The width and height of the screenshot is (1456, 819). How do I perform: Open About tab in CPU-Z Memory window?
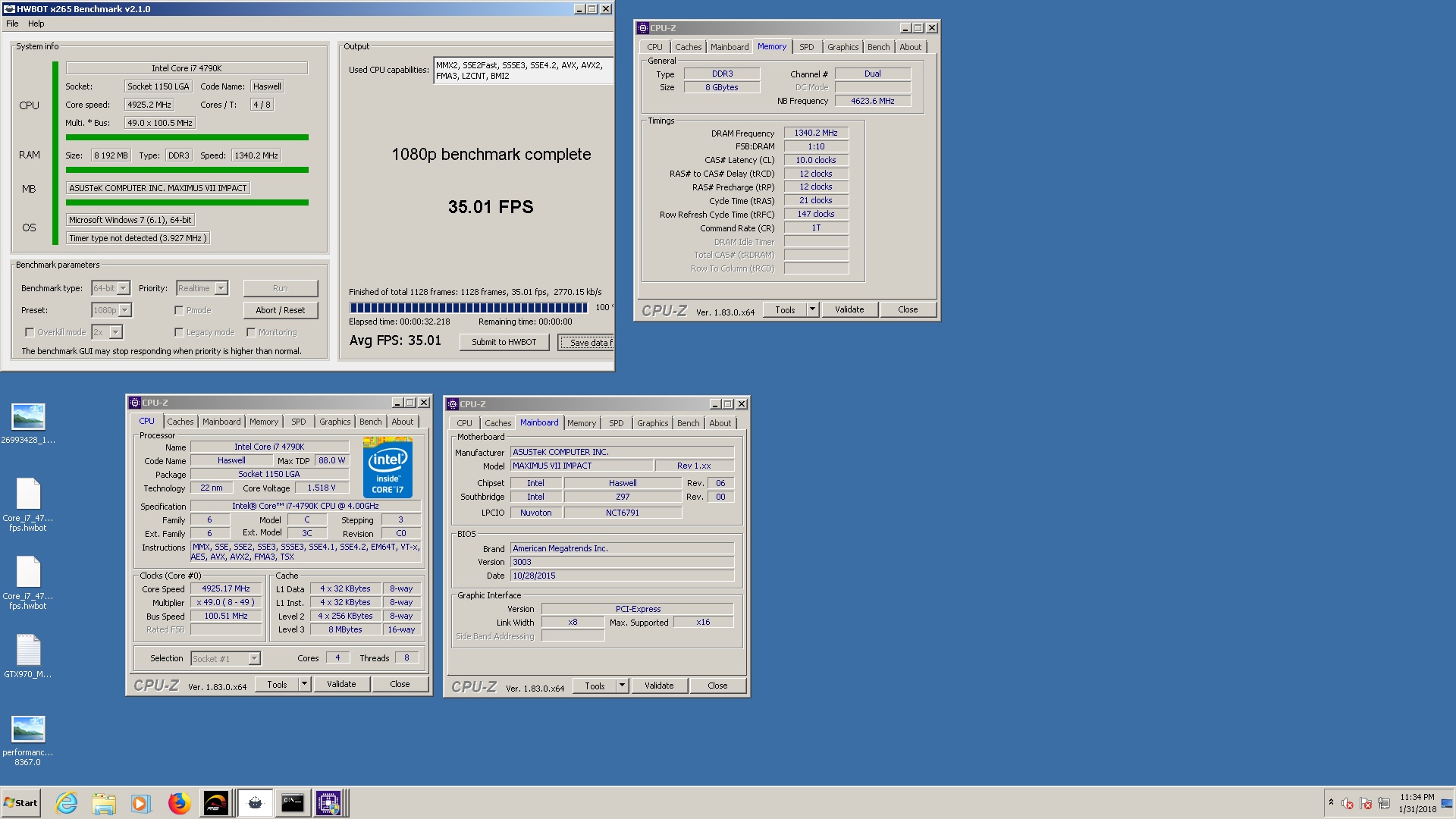point(910,47)
